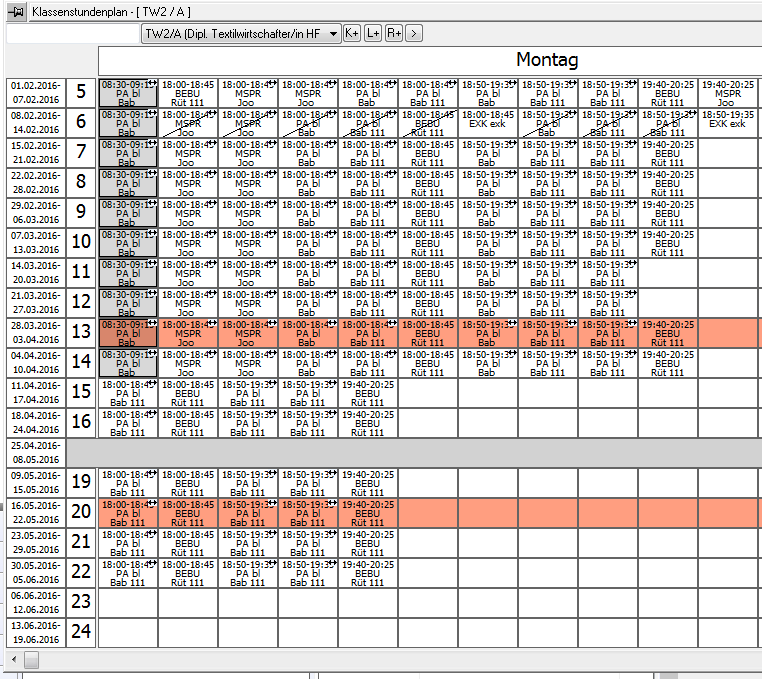Open the TW2/A class dropdown
The height and width of the screenshot is (679, 762).
tap(334, 33)
